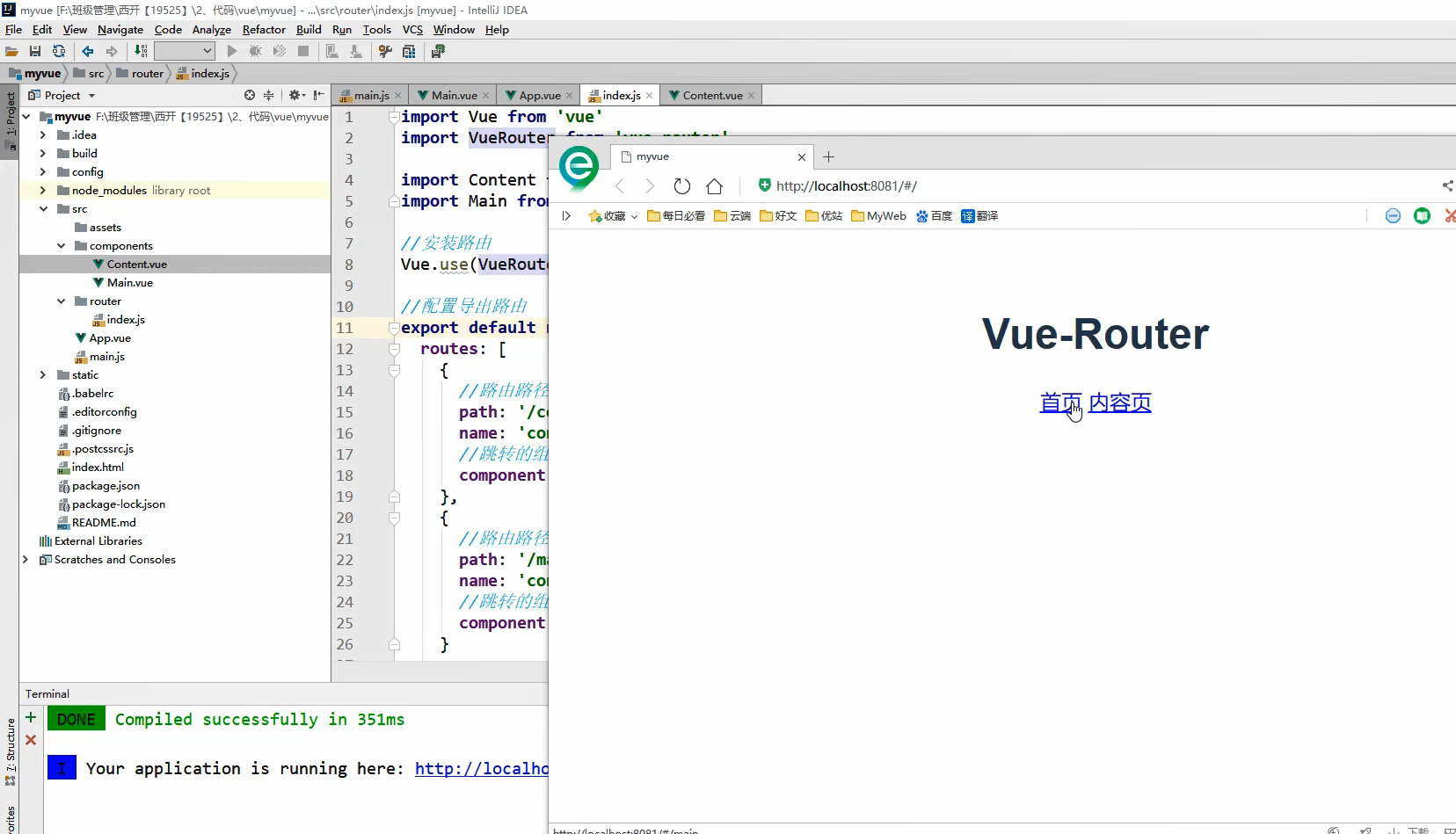Open the File menu
Viewport: 1456px width, 834px height.
[x=13, y=29]
